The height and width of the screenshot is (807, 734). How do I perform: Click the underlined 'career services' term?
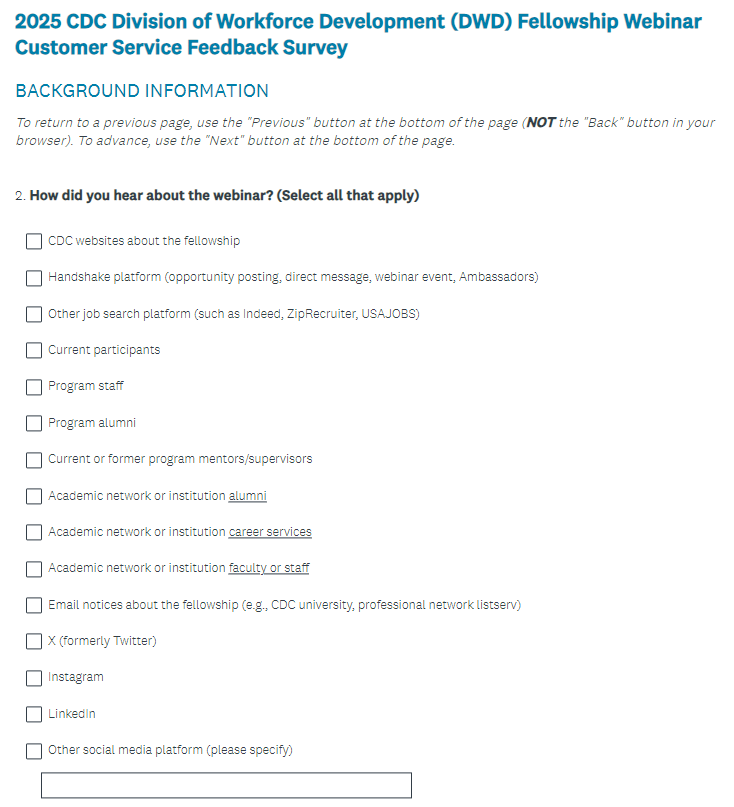pos(270,532)
